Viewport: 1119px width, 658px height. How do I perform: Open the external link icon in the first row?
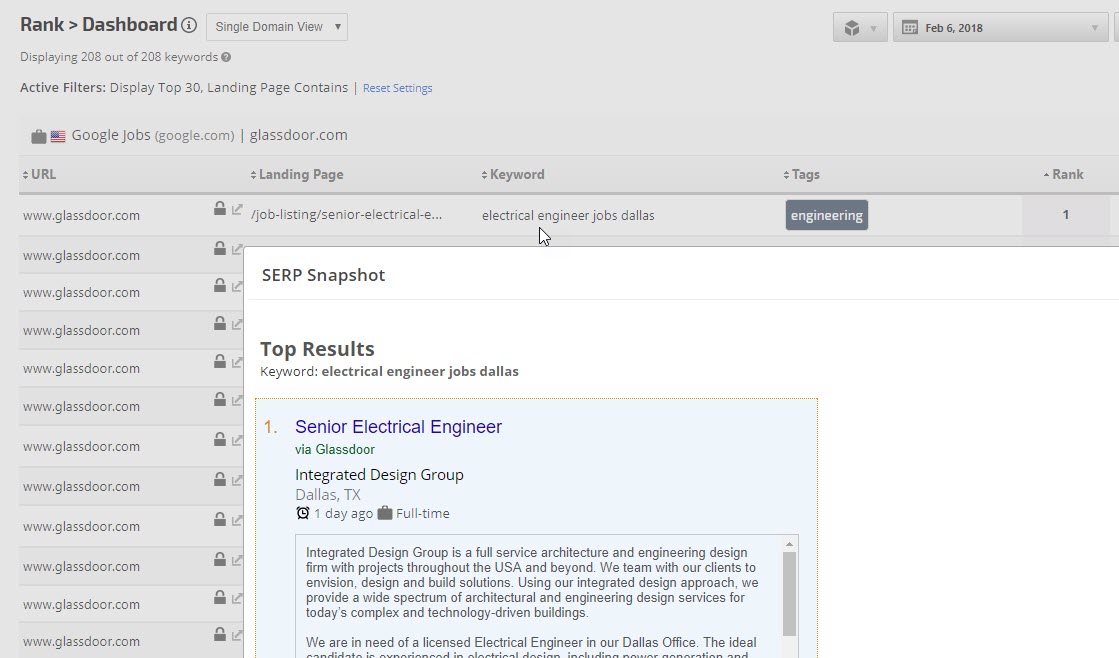coord(237,210)
